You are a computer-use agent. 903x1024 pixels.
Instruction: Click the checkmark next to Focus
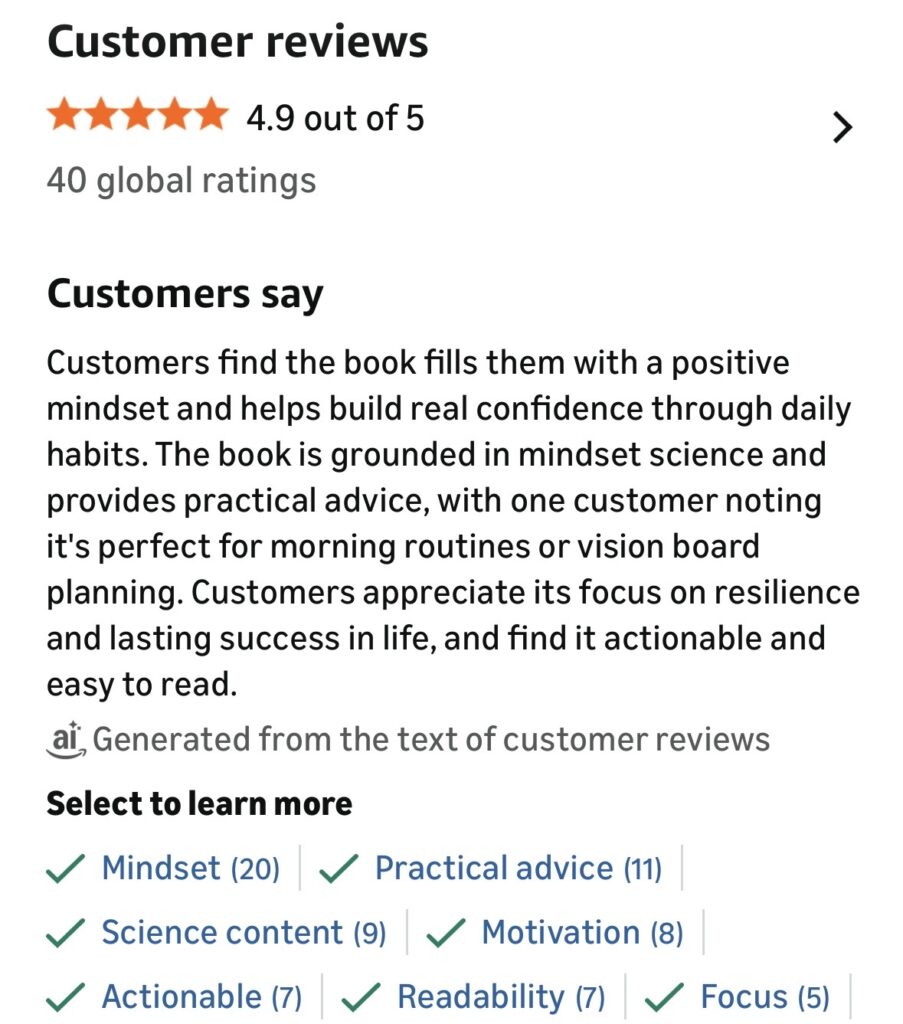point(665,997)
